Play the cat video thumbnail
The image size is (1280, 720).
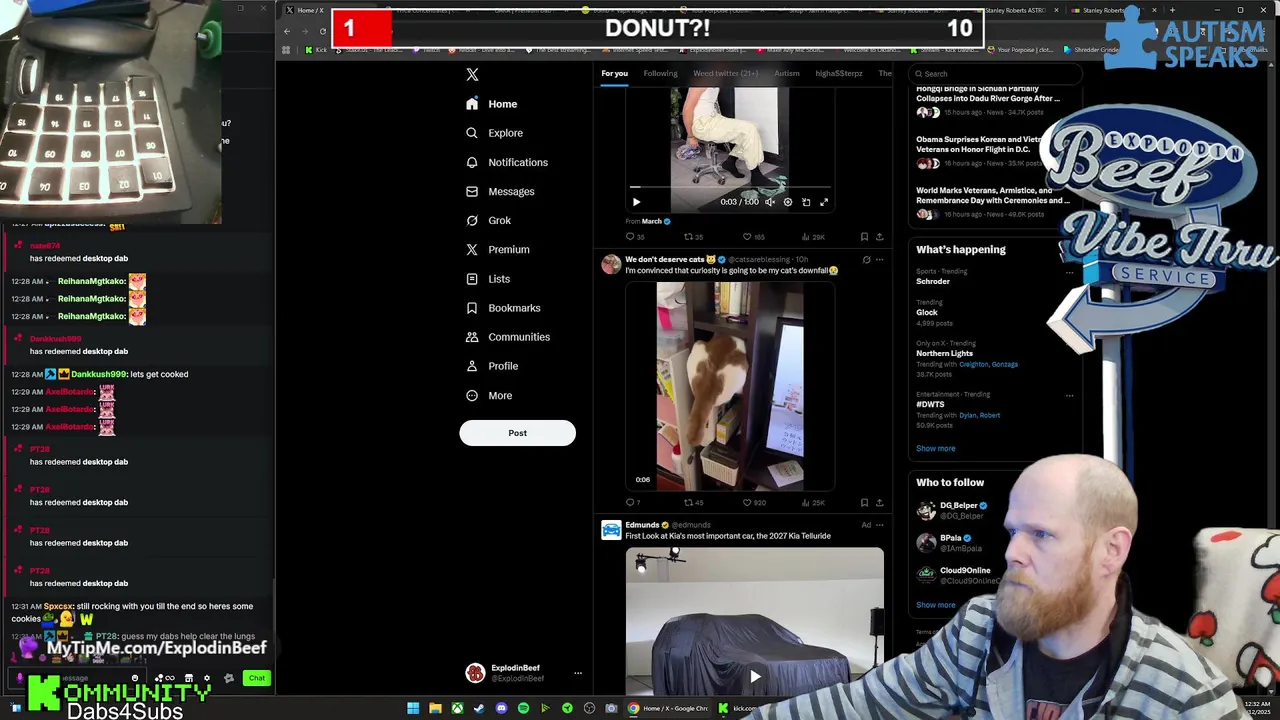pos(730,386)
